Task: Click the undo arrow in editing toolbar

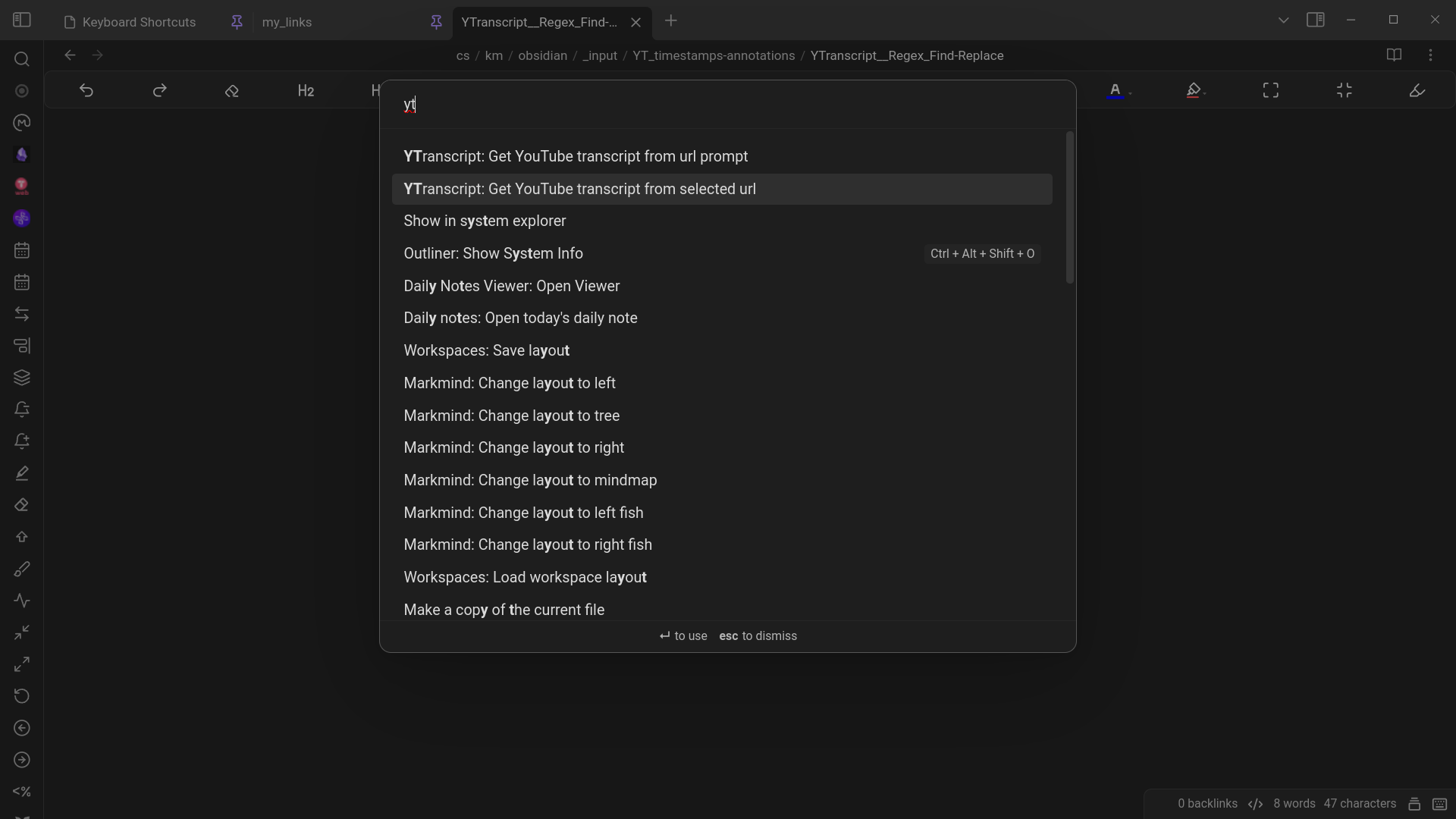Action: click(86, 91)
